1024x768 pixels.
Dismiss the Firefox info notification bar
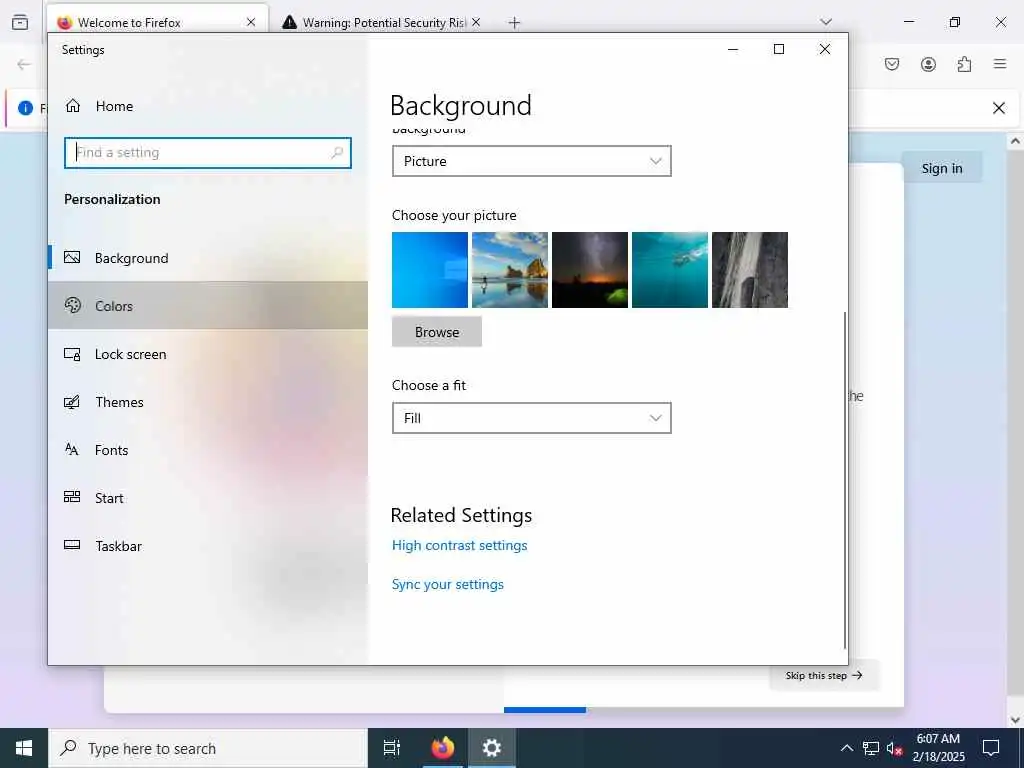[999, 108]
